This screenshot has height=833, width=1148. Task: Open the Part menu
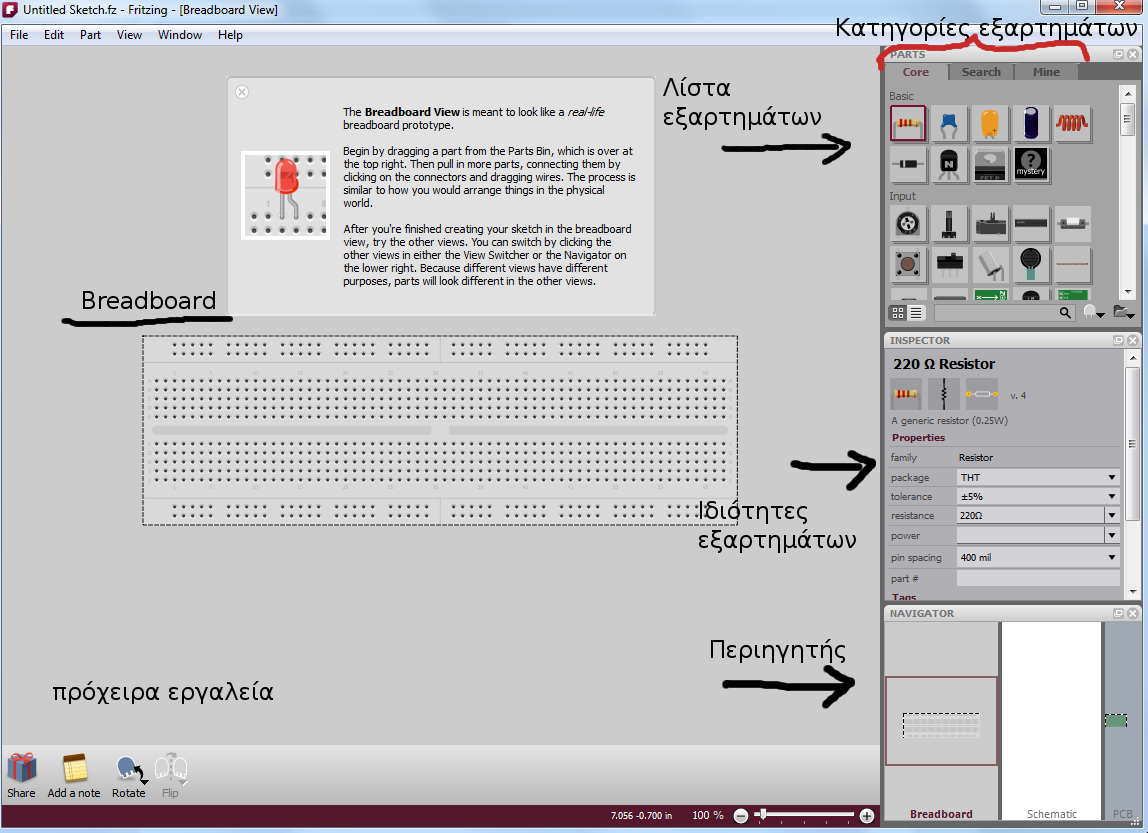90,34
